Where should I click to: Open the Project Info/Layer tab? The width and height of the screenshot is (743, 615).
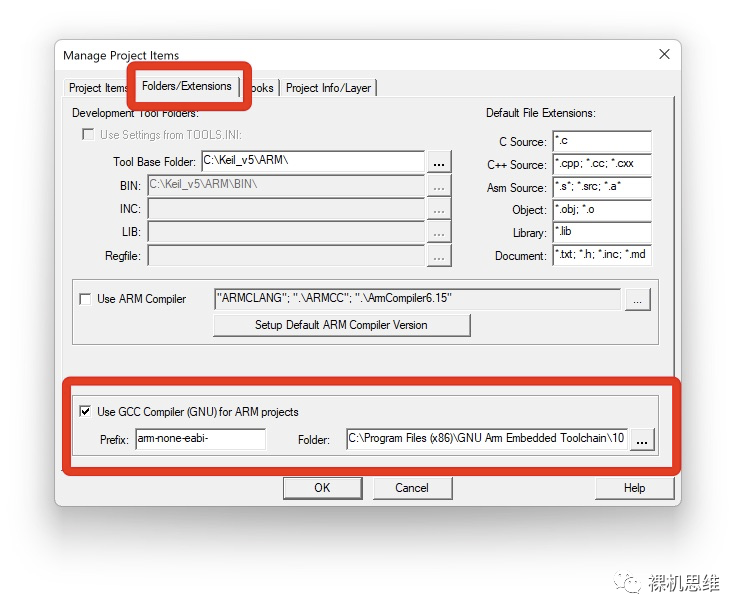tap(328, 88)
